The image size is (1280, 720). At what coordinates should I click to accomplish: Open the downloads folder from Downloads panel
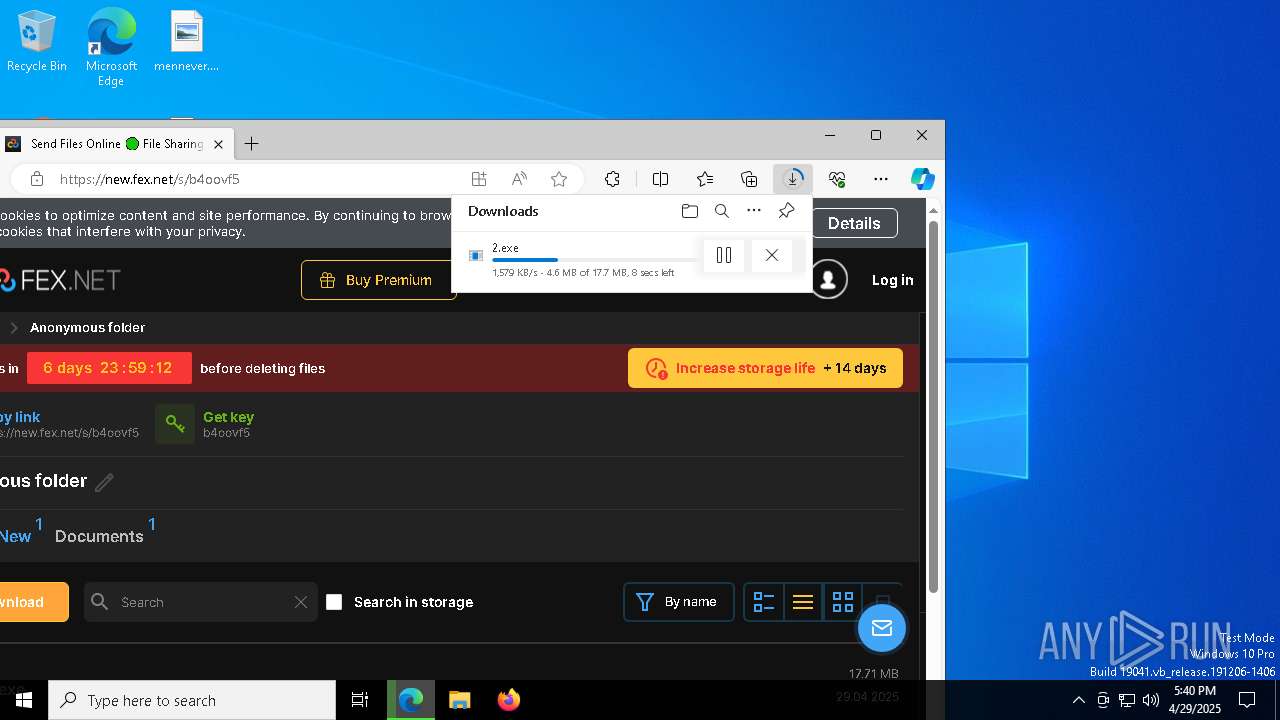click(689, 211)
